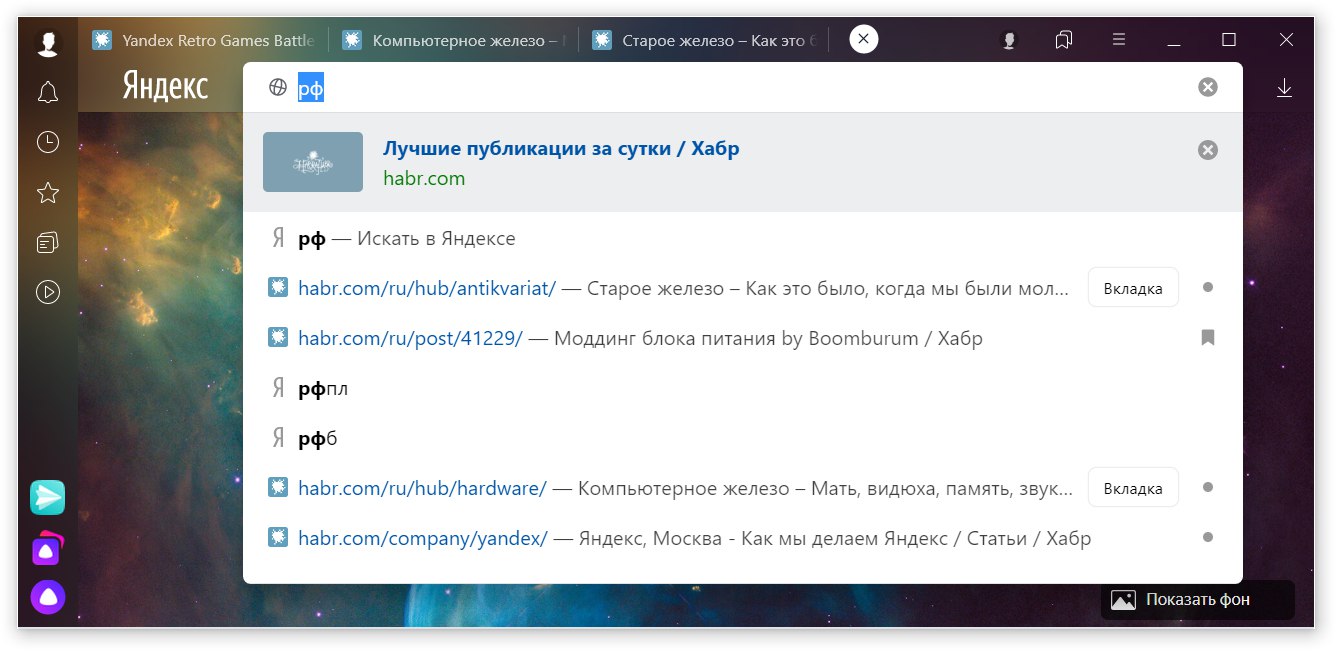The width and height of the screenshot is (1336, 651).
Task: Open browsing history clock icon
Action: [x=47, y=142]
